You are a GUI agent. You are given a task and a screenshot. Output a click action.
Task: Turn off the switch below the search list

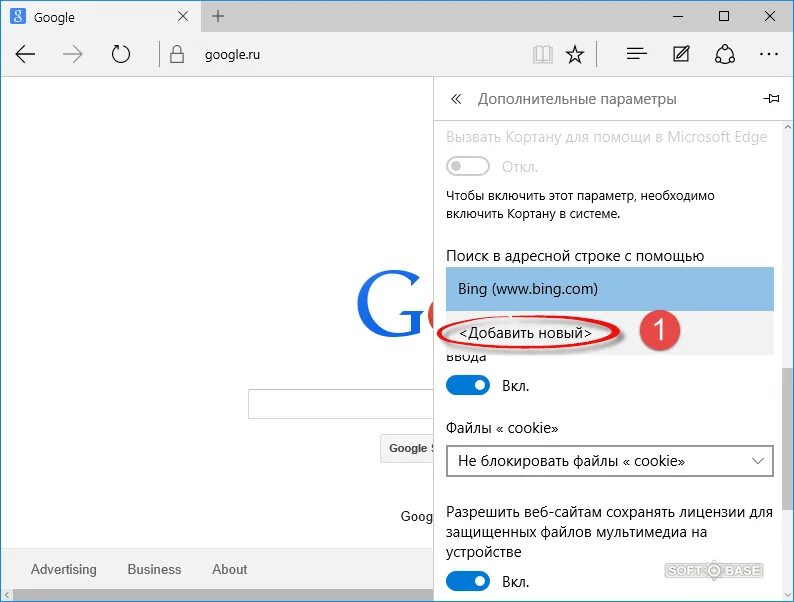(467, 385)
